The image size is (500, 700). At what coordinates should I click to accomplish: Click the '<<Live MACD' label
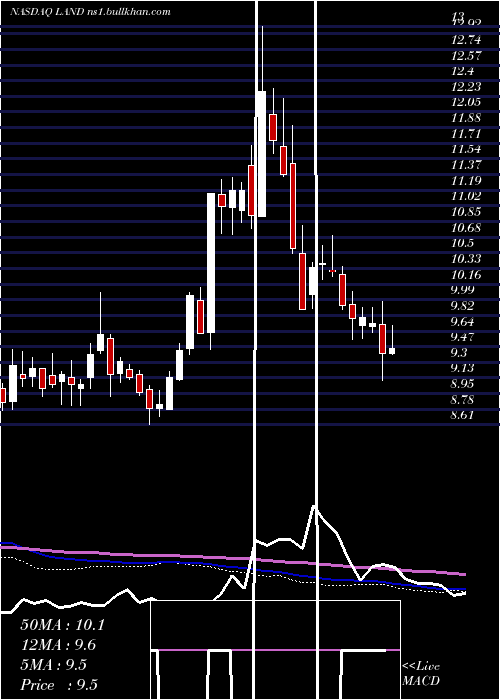pos(421,673)
